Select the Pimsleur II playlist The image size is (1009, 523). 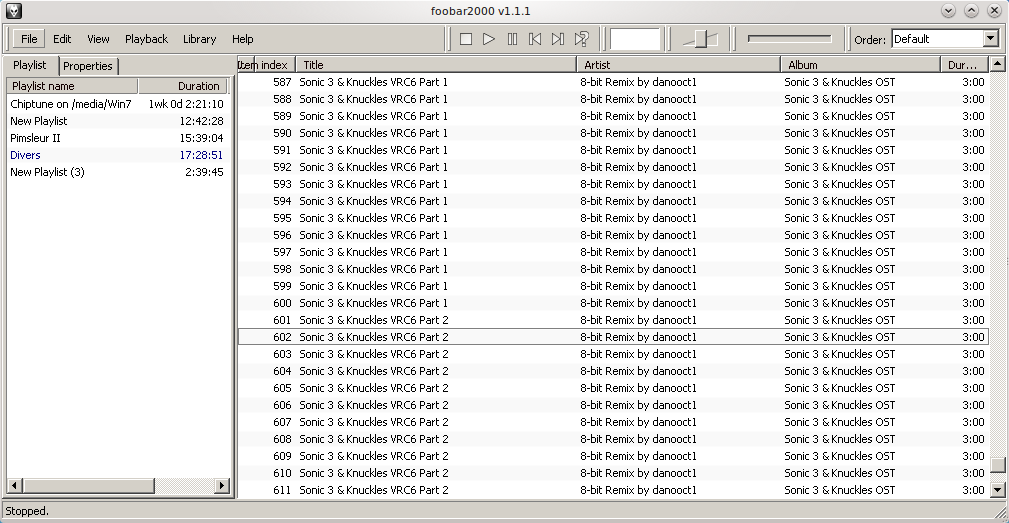coord(36,138)
